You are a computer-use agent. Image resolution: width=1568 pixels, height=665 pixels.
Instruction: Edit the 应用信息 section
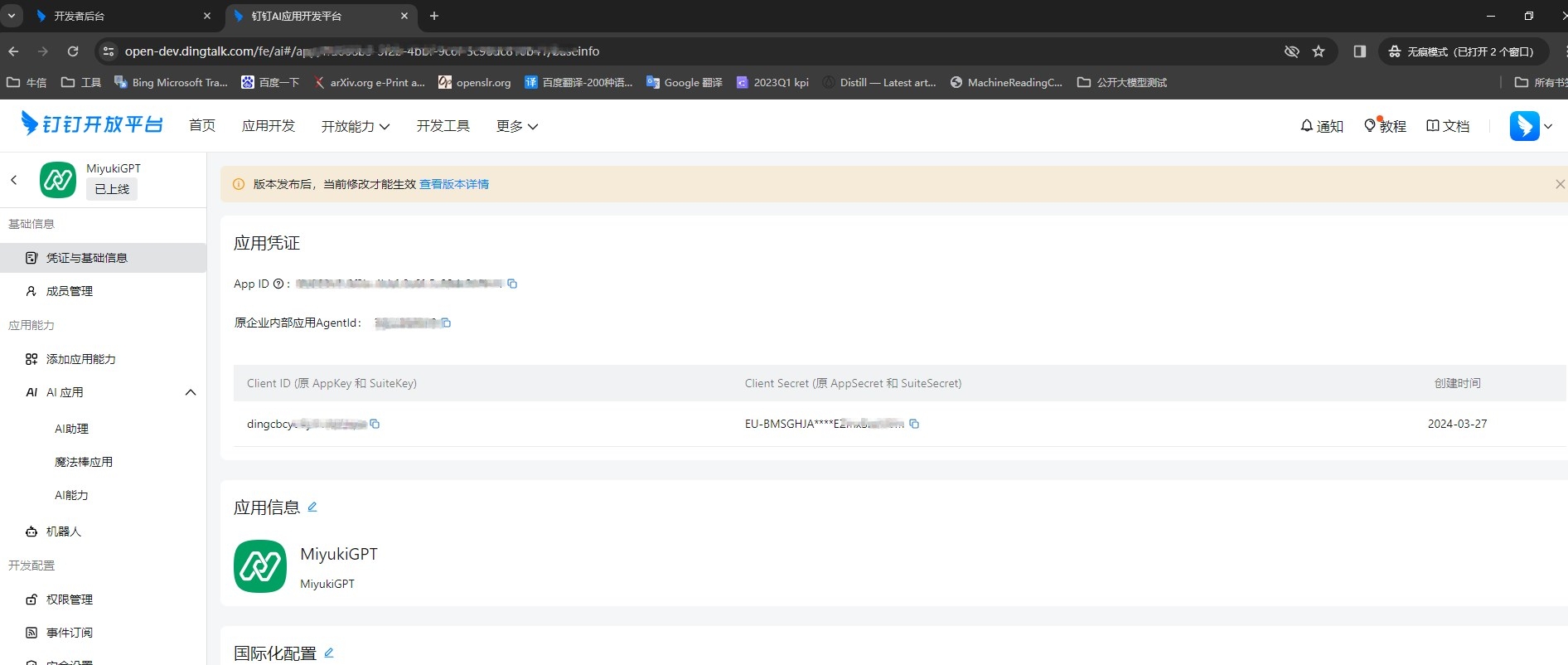coord(312,507)
